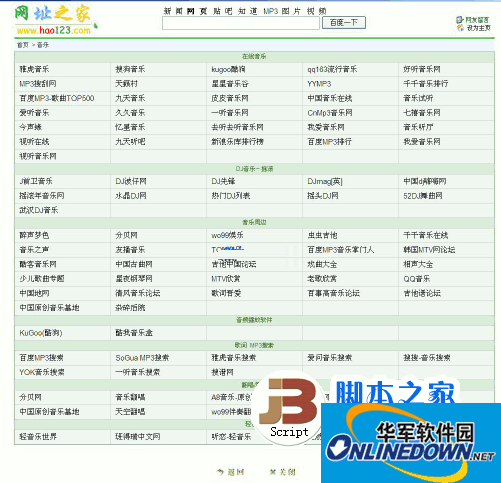Viewport: 501px width, 483px height.
Task: Open the KuGoo(酷狗) software link
Action: (41, 333)
